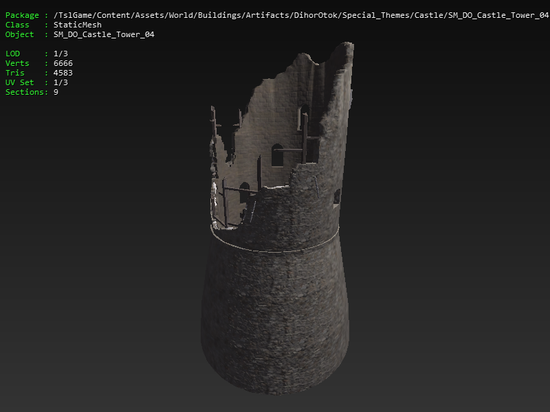Viewport: 550px width, 412px height.
Task: Click the green Package label
Action: 22,15
